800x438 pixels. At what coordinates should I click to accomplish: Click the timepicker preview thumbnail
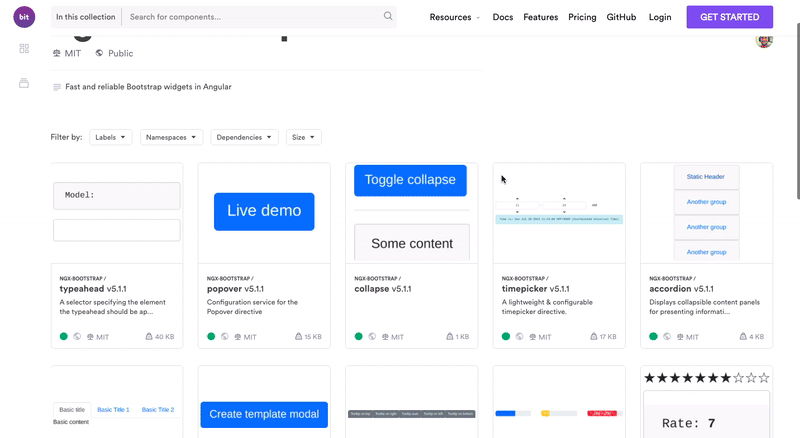tap(559, 213)
